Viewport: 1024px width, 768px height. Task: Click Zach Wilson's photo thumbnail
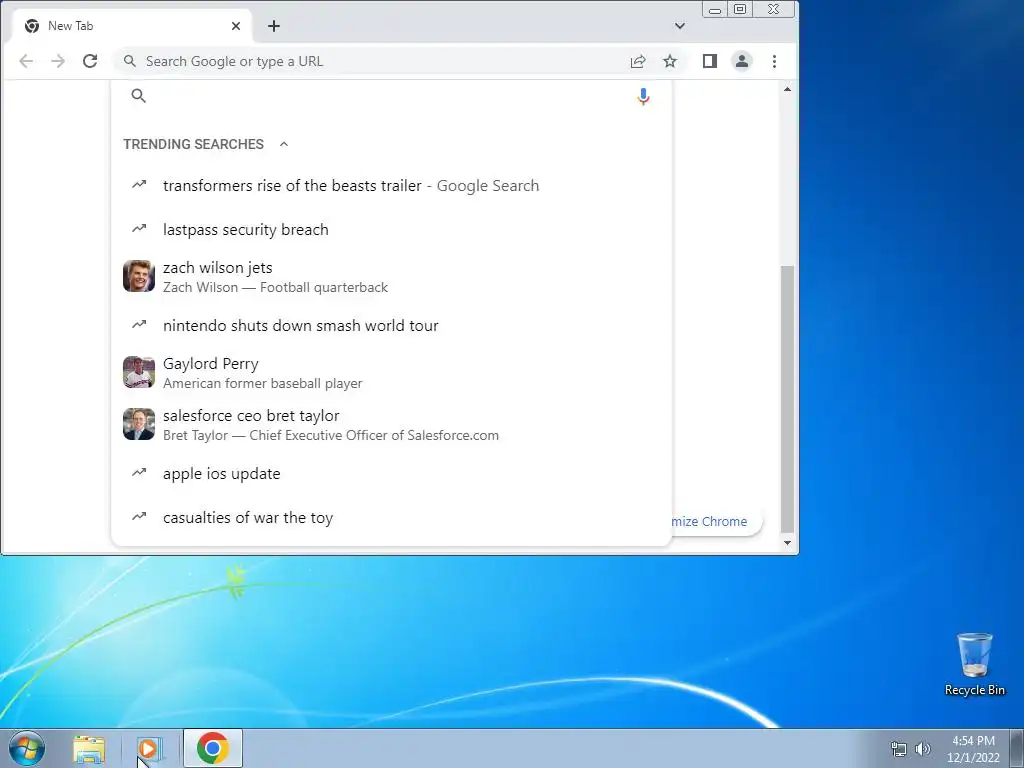tap(139, 276)
